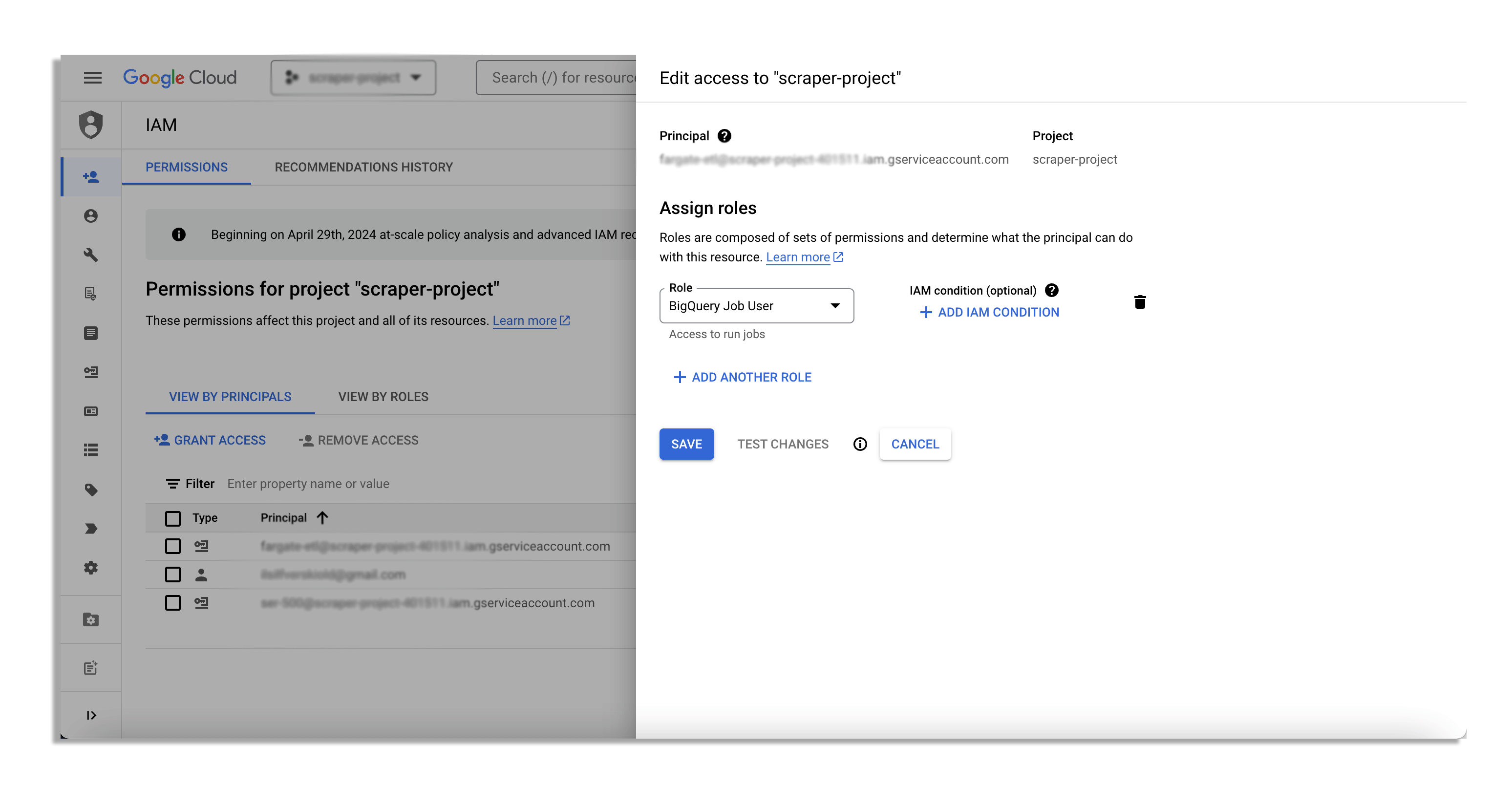
Task: Open the scraper-project project selector
Action: click(x=353, y=78)
